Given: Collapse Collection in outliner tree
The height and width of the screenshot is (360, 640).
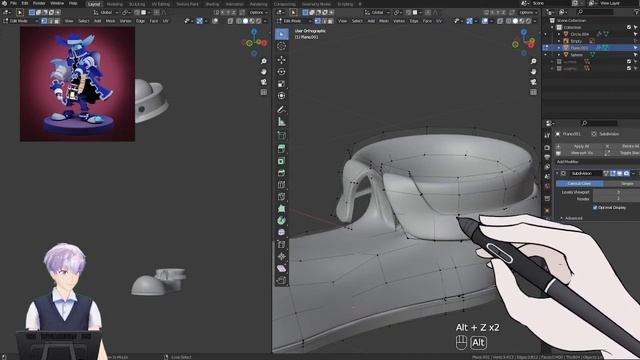Looking at the screenshot, I should click(553, 27).
